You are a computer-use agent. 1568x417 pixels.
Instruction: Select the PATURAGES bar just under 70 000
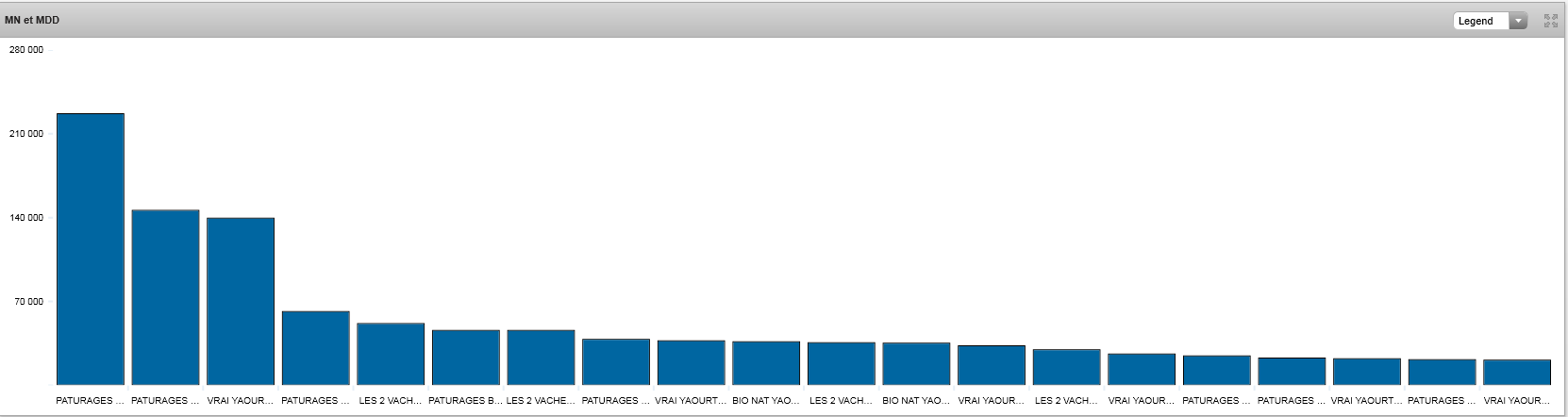(315, 348)
